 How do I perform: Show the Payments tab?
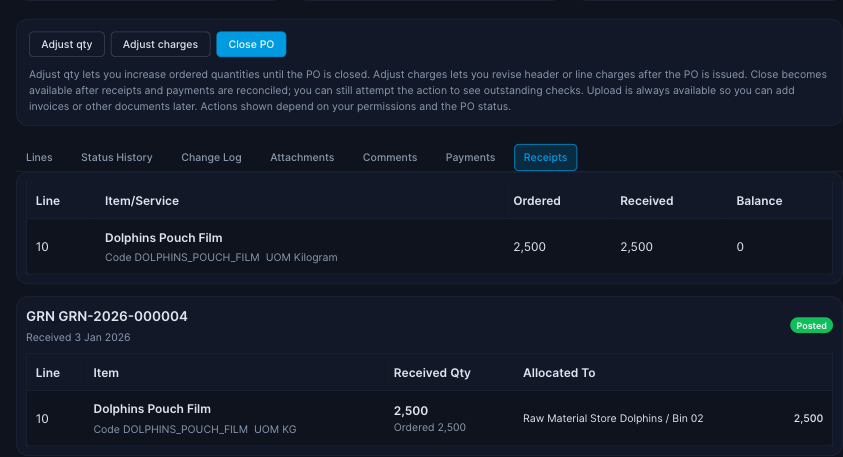click(x=470, y=157)
